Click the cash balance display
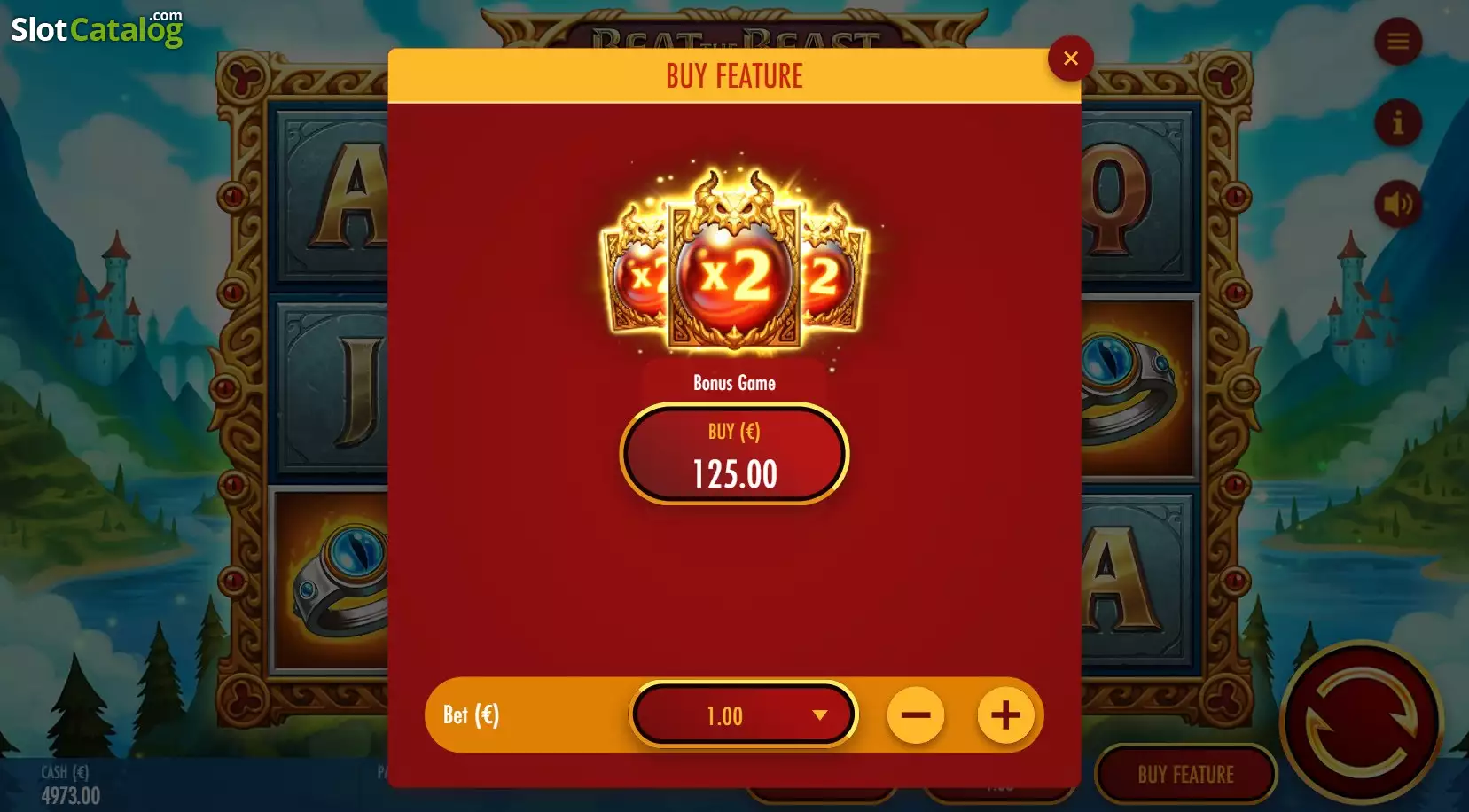This screenshot has height=812, width=1469. click(x=70, y=785)
